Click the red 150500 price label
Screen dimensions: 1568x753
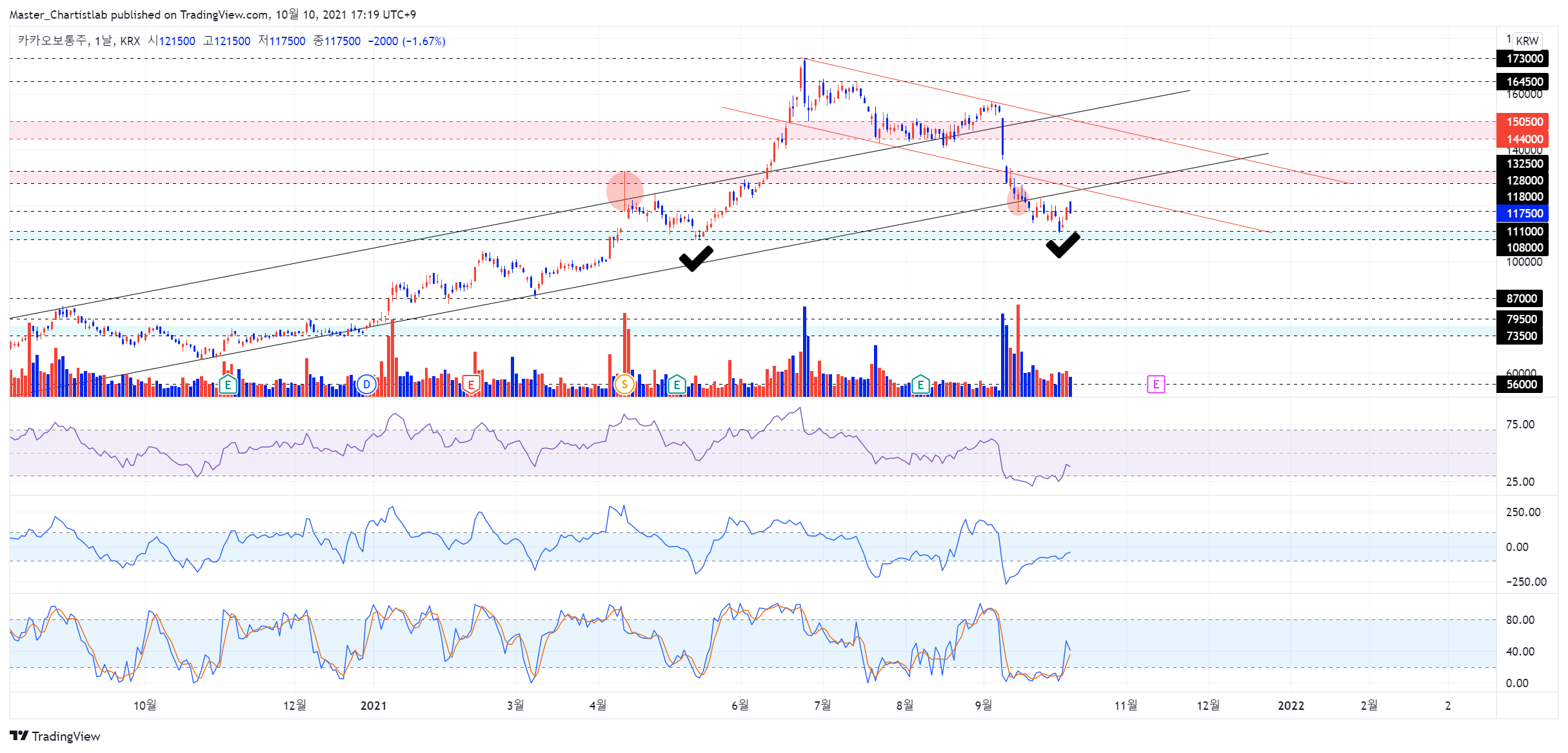1522,121
